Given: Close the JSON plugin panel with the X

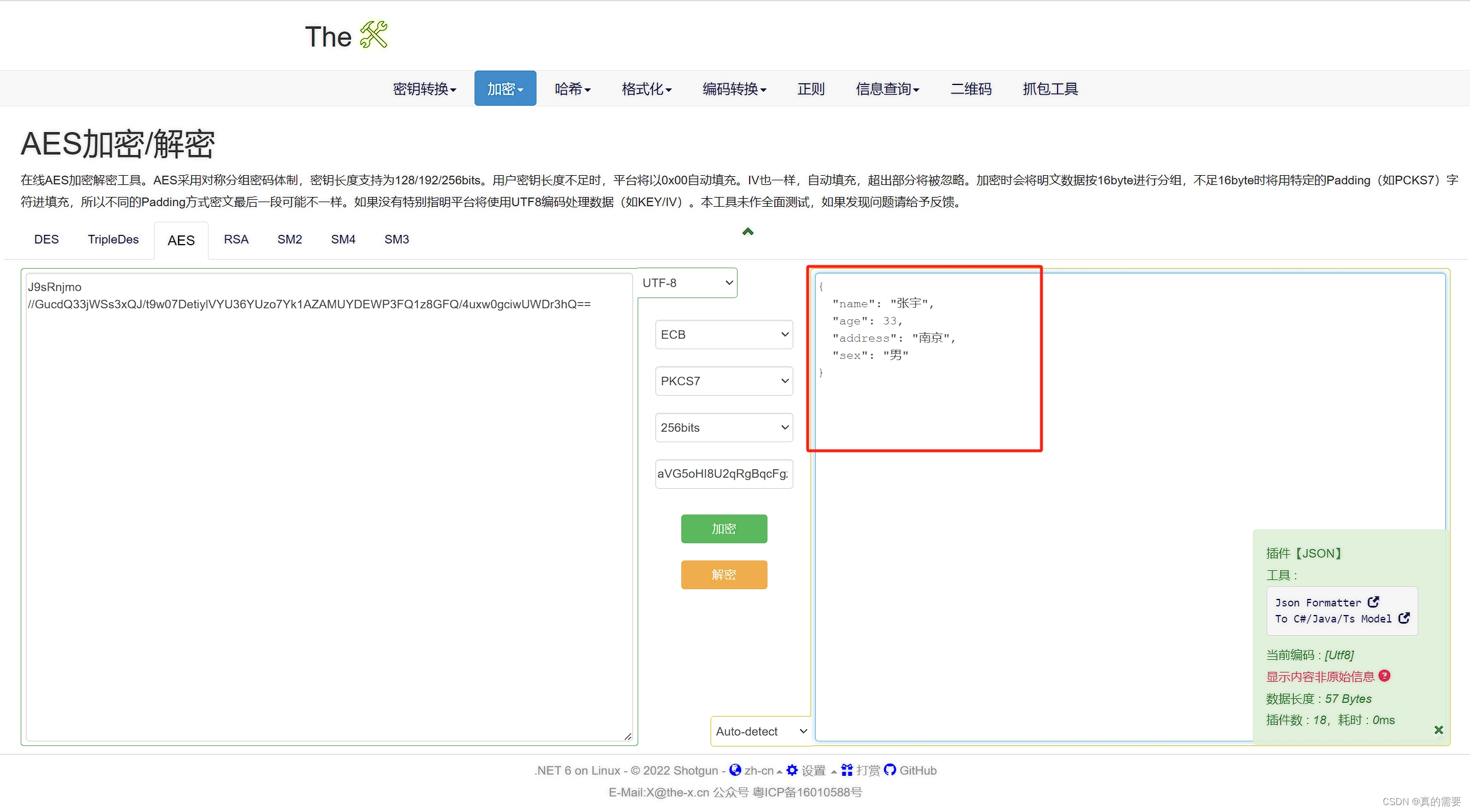Looking at the screenshot, I should pyautogui.click(x=1439, y=730).
